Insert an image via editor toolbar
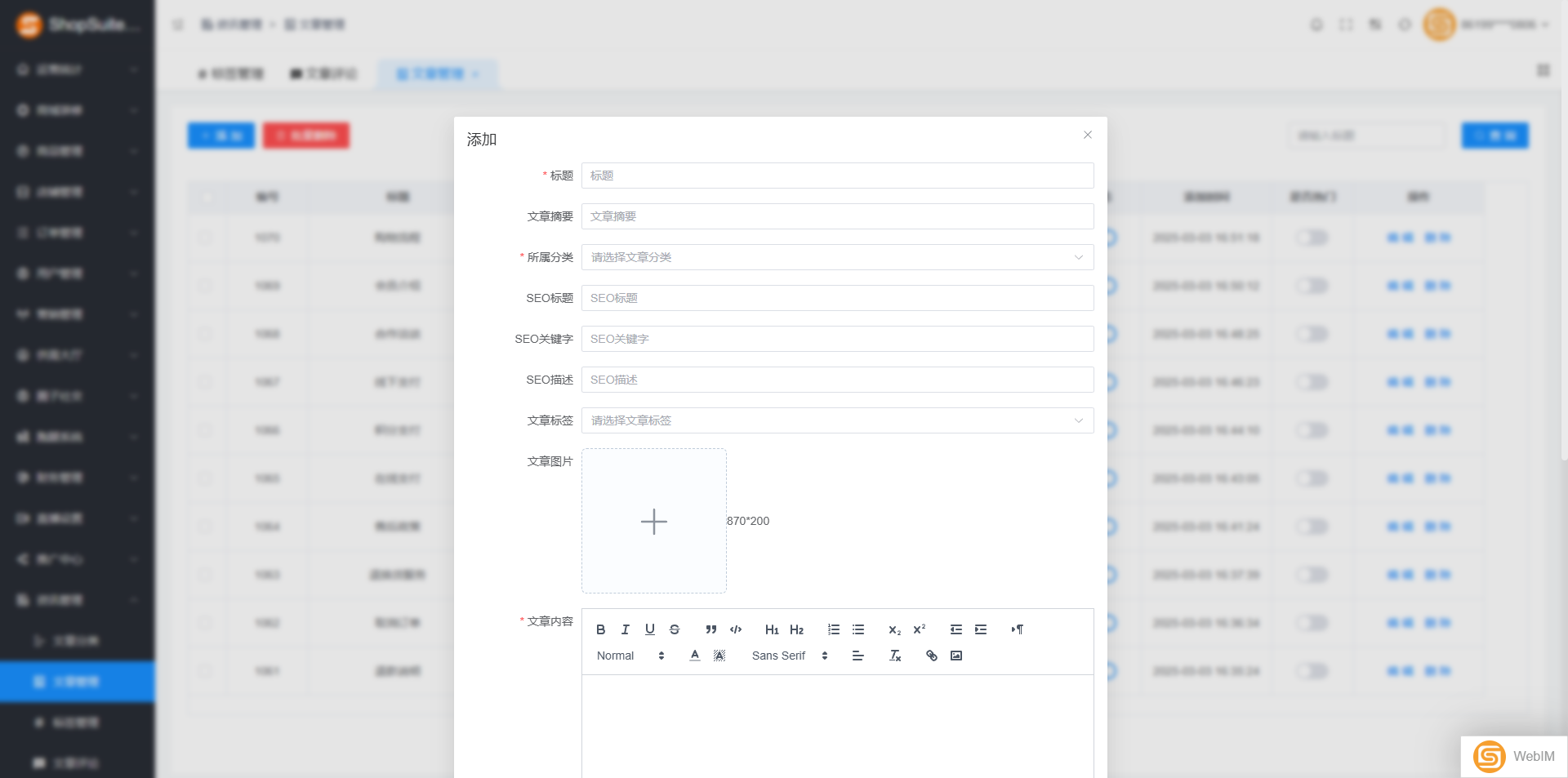This screenshot has width=1568, height=778. click(x=955, y=656)
